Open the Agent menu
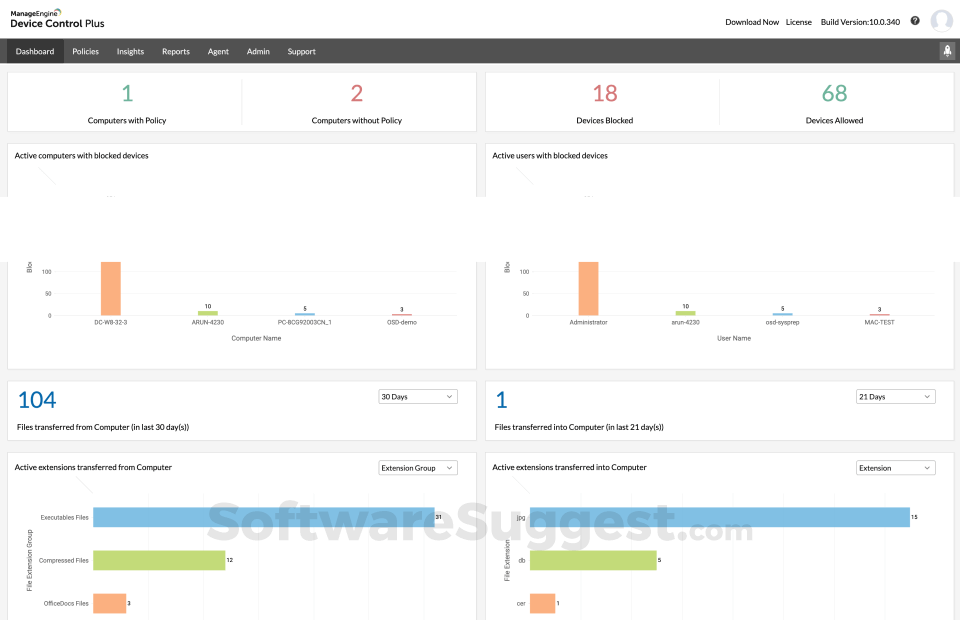The height and width of the screenshot is (620, 960). click(218, 50)
